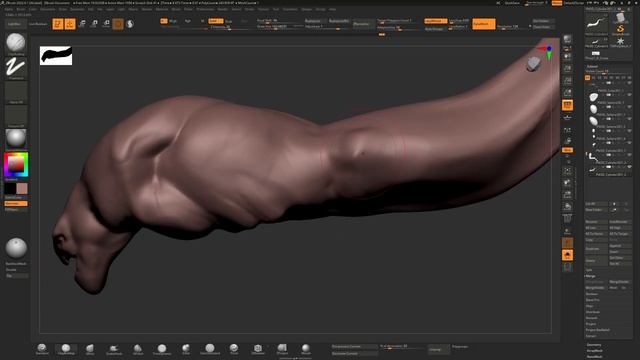Click the Rotate view icon in right shelf
This screenshot has width=640, height=360.
tap(567, 207)
